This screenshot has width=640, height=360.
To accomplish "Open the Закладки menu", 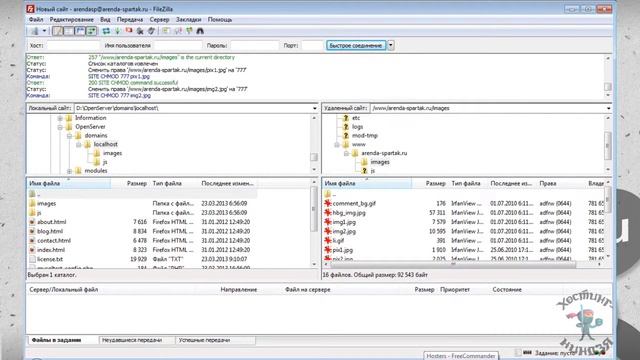I will tap(189, 20).
